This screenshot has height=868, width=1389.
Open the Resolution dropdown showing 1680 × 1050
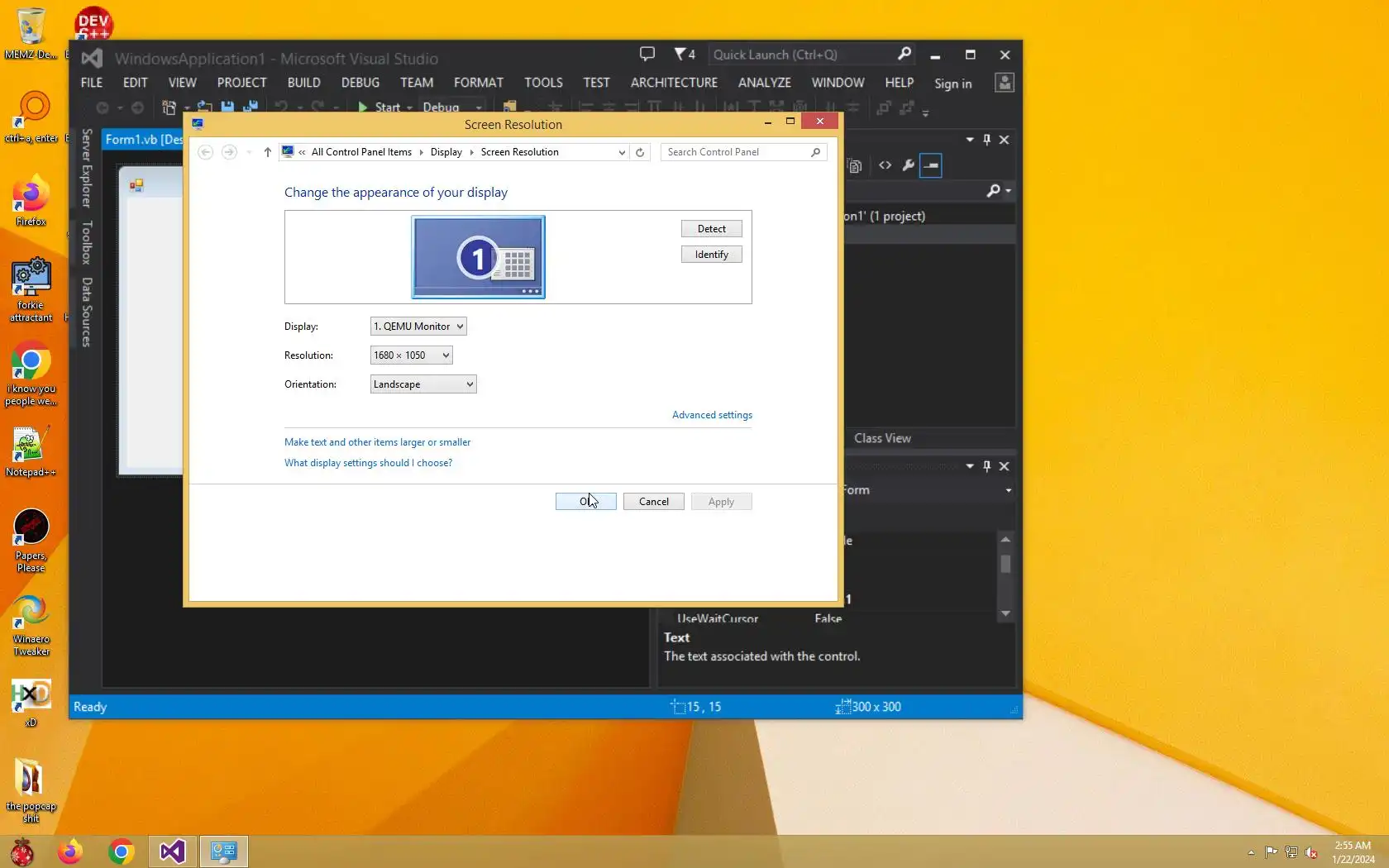pyautogui.click(x=412, y=355)
